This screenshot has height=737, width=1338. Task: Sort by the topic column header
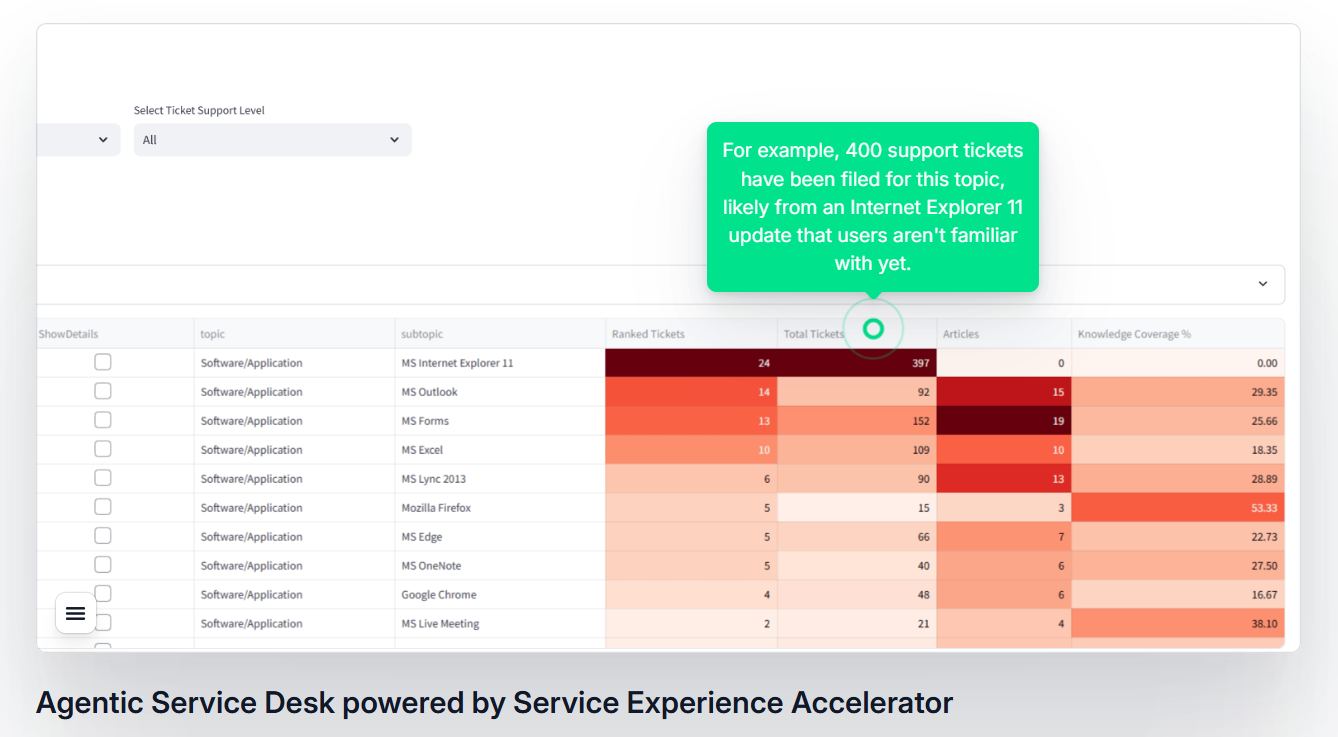[x=295, y=334]
